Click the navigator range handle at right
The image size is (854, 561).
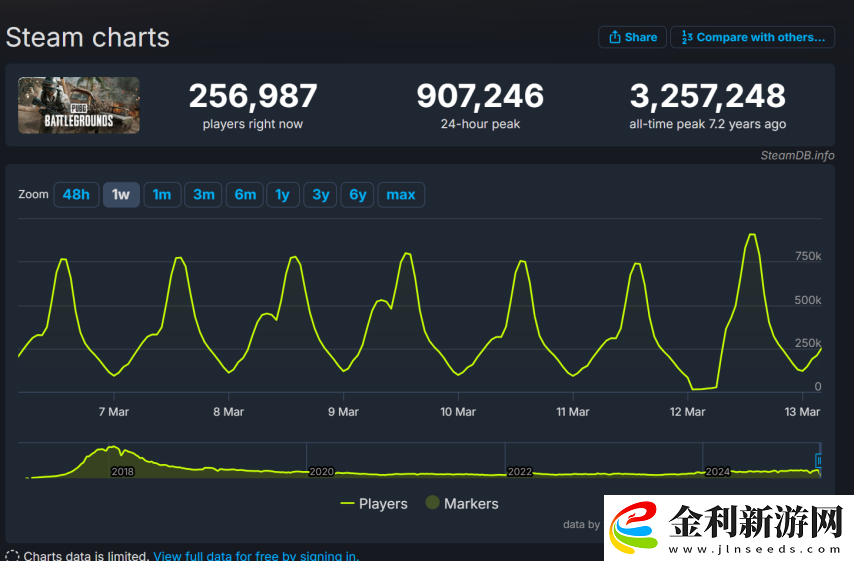(818, 460)
